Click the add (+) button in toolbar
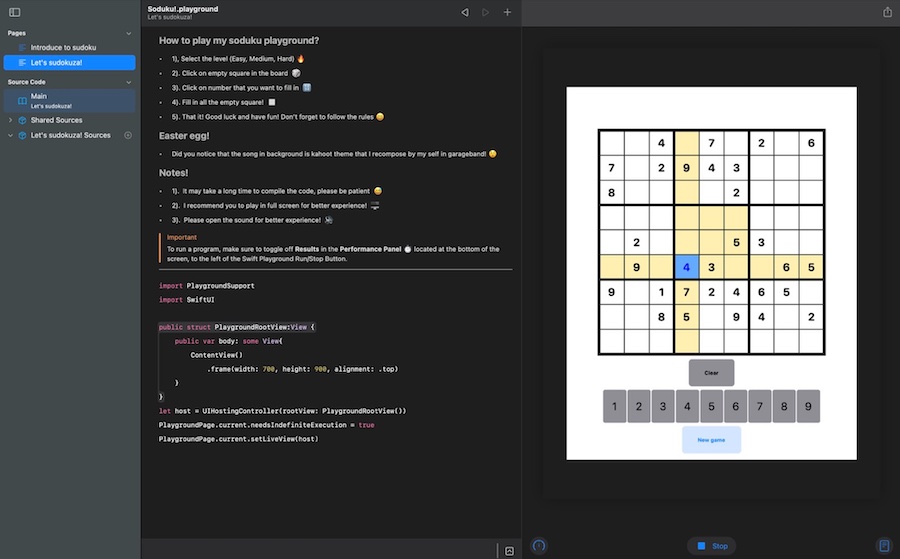 (x=507, y=12)
